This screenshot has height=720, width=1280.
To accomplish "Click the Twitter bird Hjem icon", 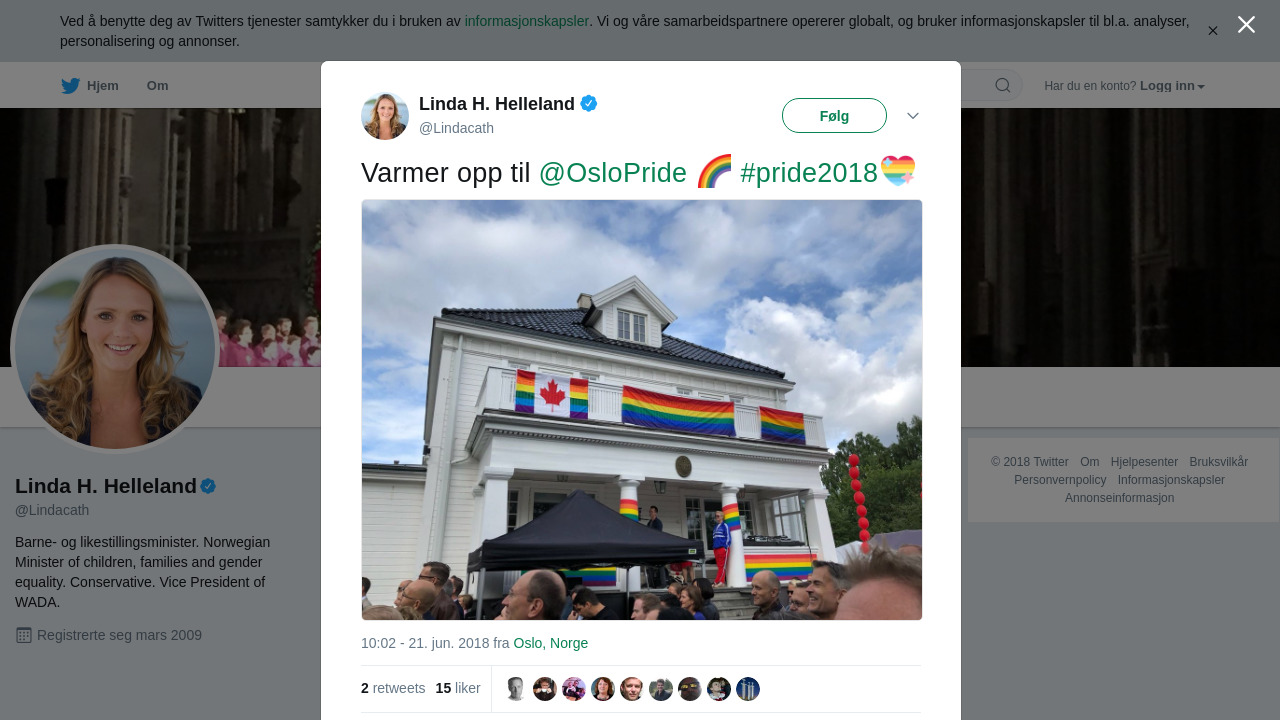I will tap(70, 86).
